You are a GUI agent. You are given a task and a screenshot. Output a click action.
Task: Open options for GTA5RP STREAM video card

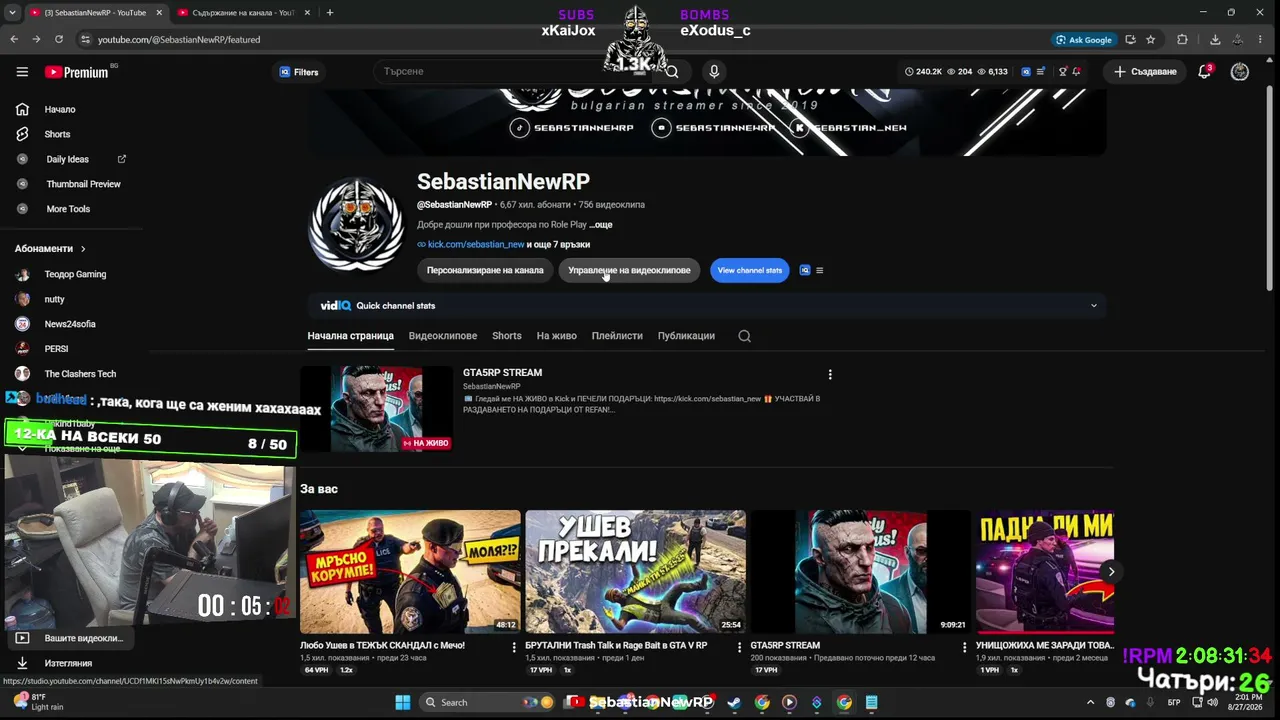coord(965,648)
